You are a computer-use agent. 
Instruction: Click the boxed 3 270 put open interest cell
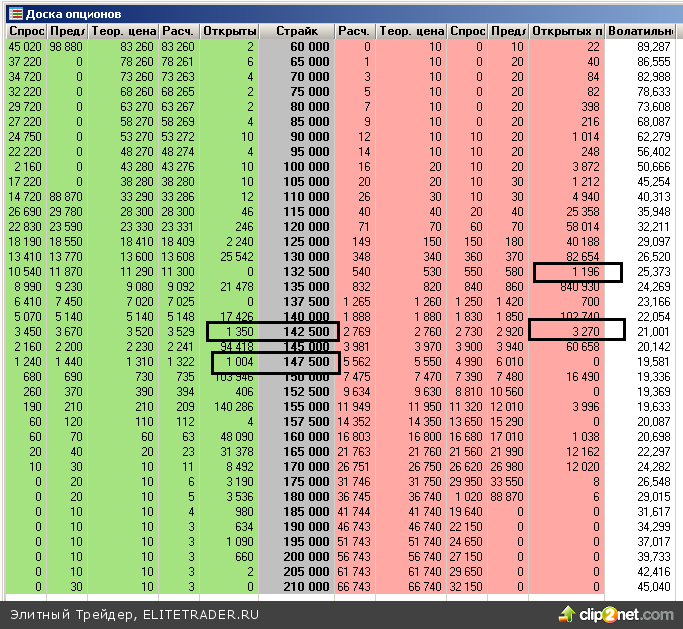[x=577, y=330]
